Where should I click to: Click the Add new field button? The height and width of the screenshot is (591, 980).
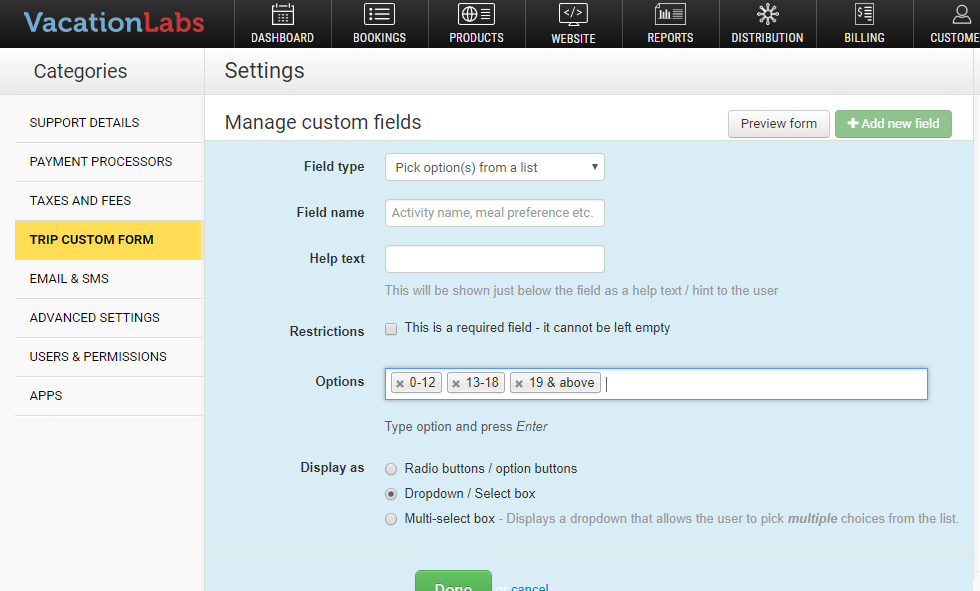pyautogui.click(x=893, y=123)
